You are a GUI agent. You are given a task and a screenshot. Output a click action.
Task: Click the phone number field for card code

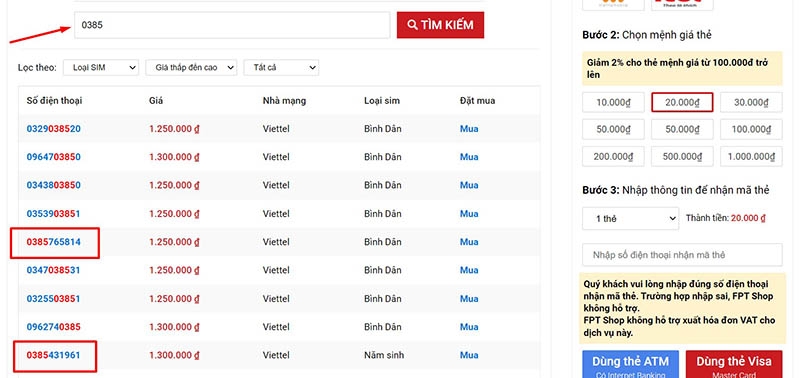point(682,255)
